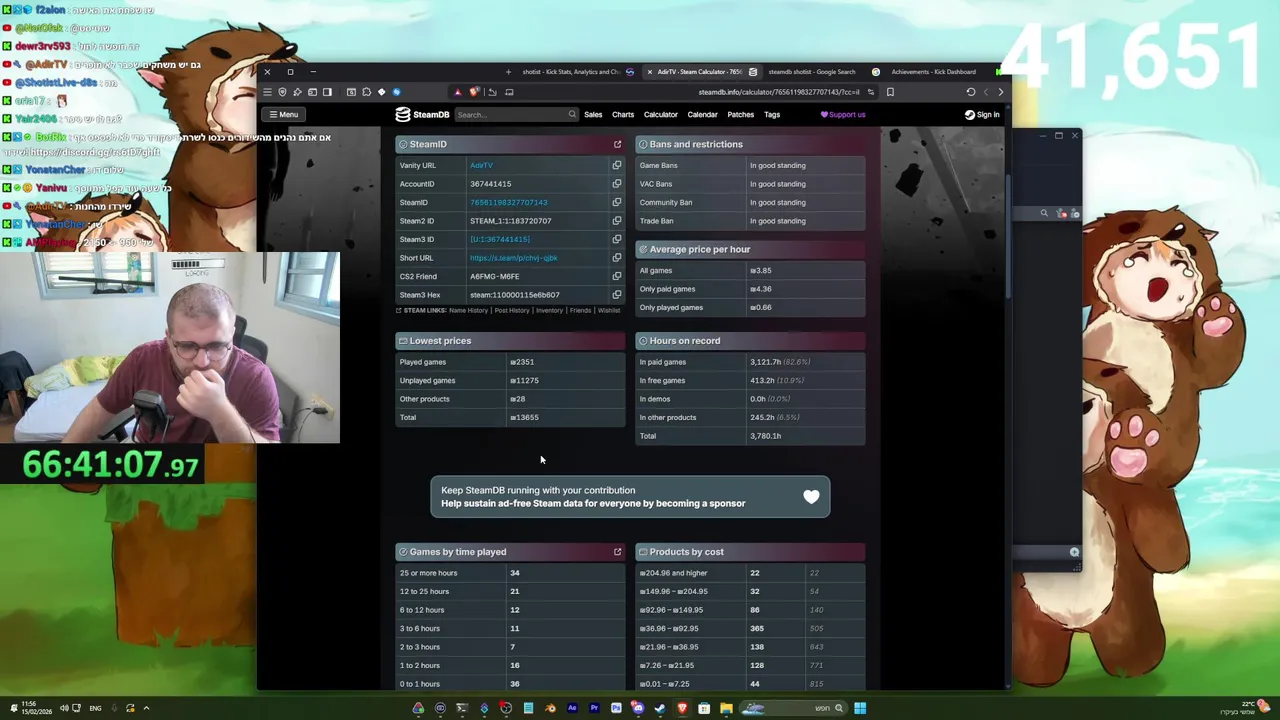
Task: Open the Patches menu item
Action: coord(741,114)
